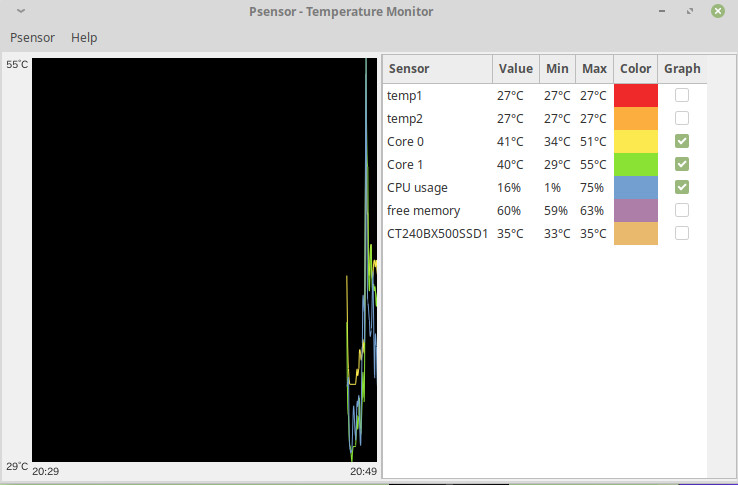
Task: Click the 63% max free memory
Action: tap(592, 210)
